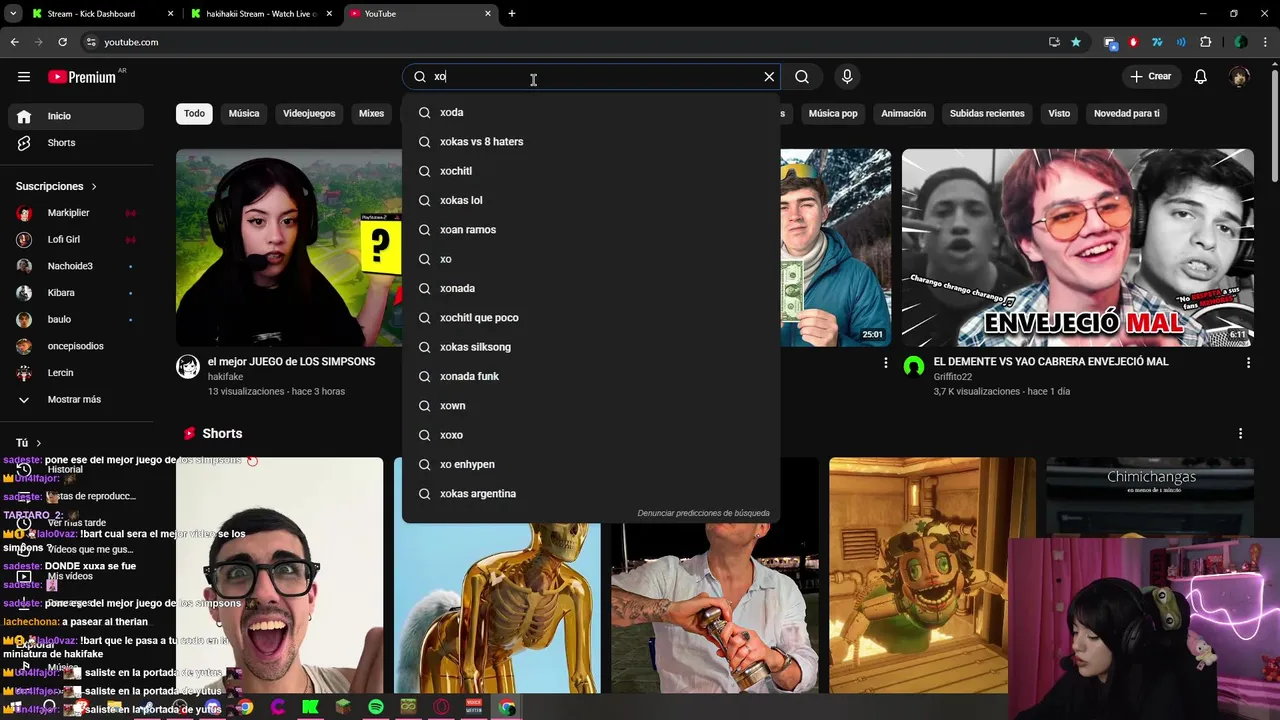Choose the 'xochitl' suggestion

[x=590, y=171]
